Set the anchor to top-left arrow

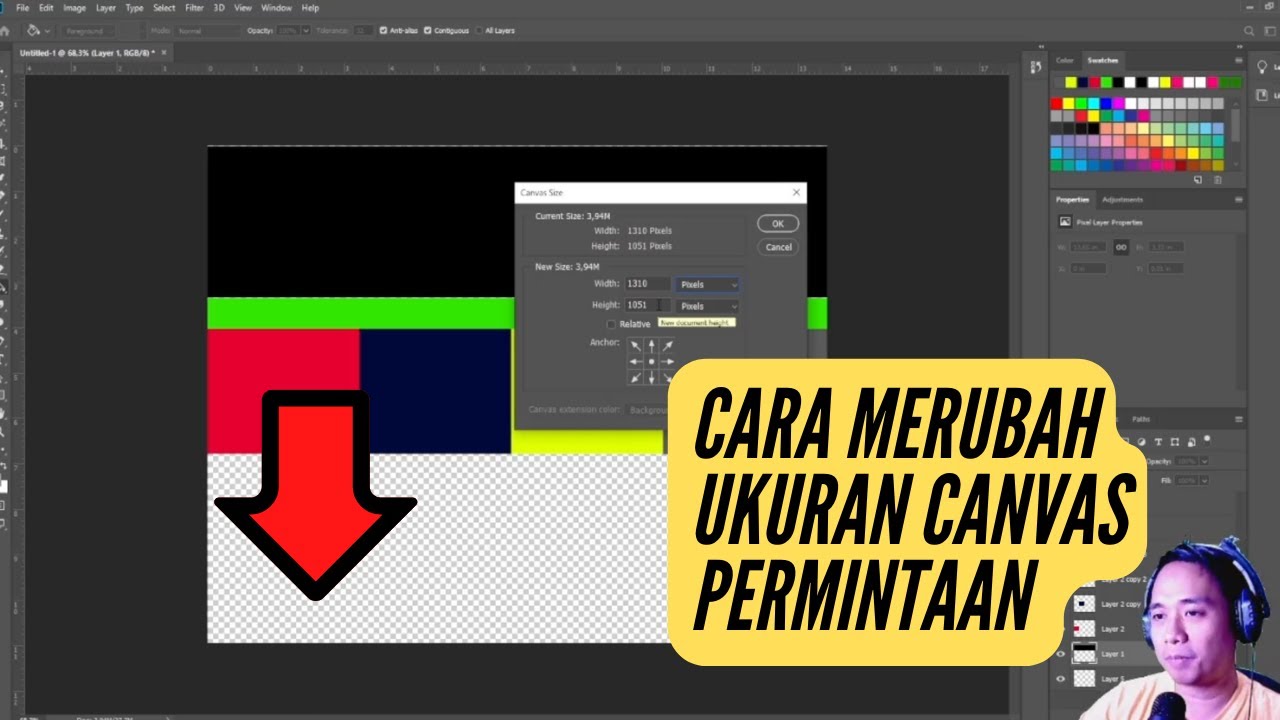click(636, 346)
